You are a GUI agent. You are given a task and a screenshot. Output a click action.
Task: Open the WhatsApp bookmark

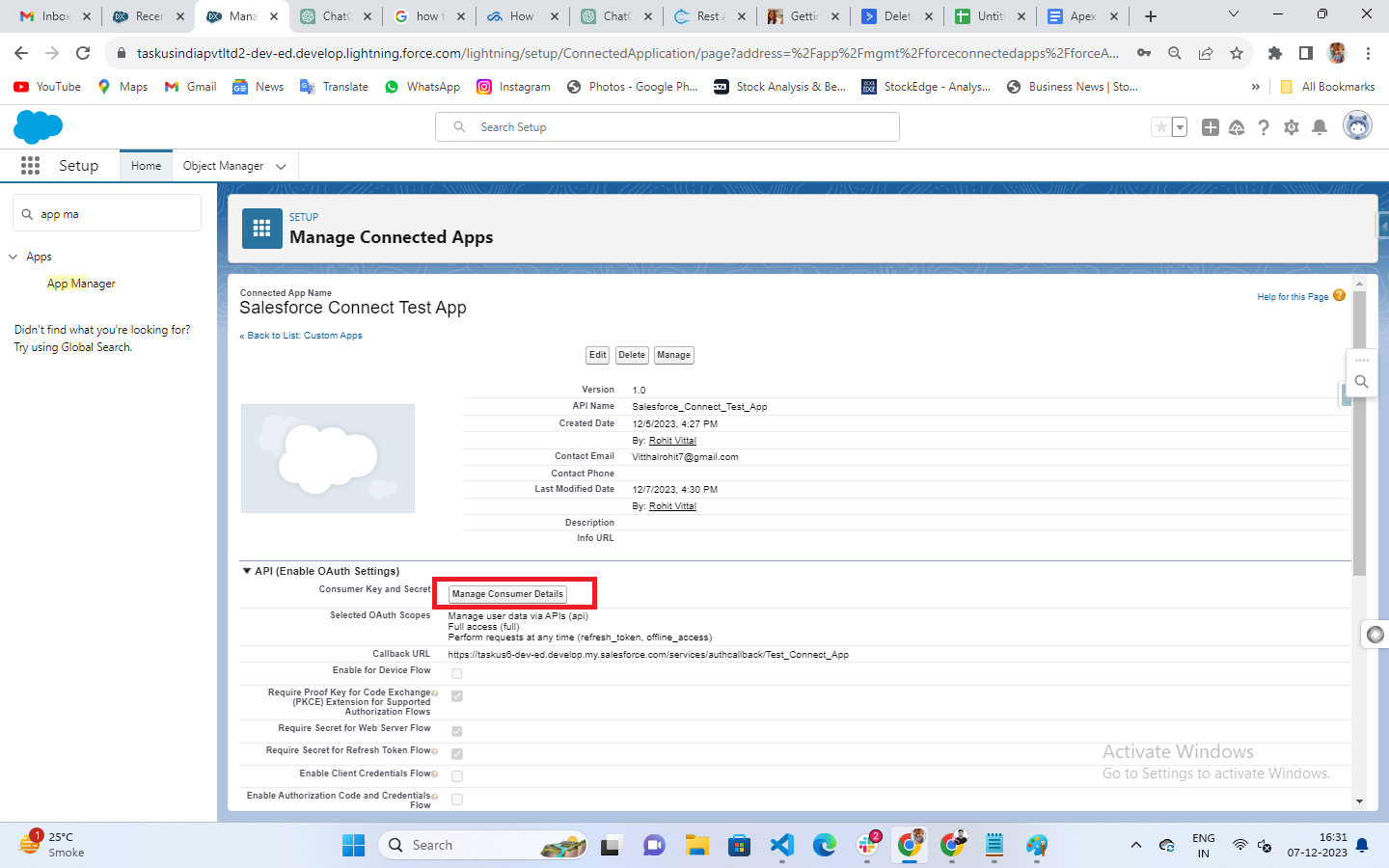(422, 87)
